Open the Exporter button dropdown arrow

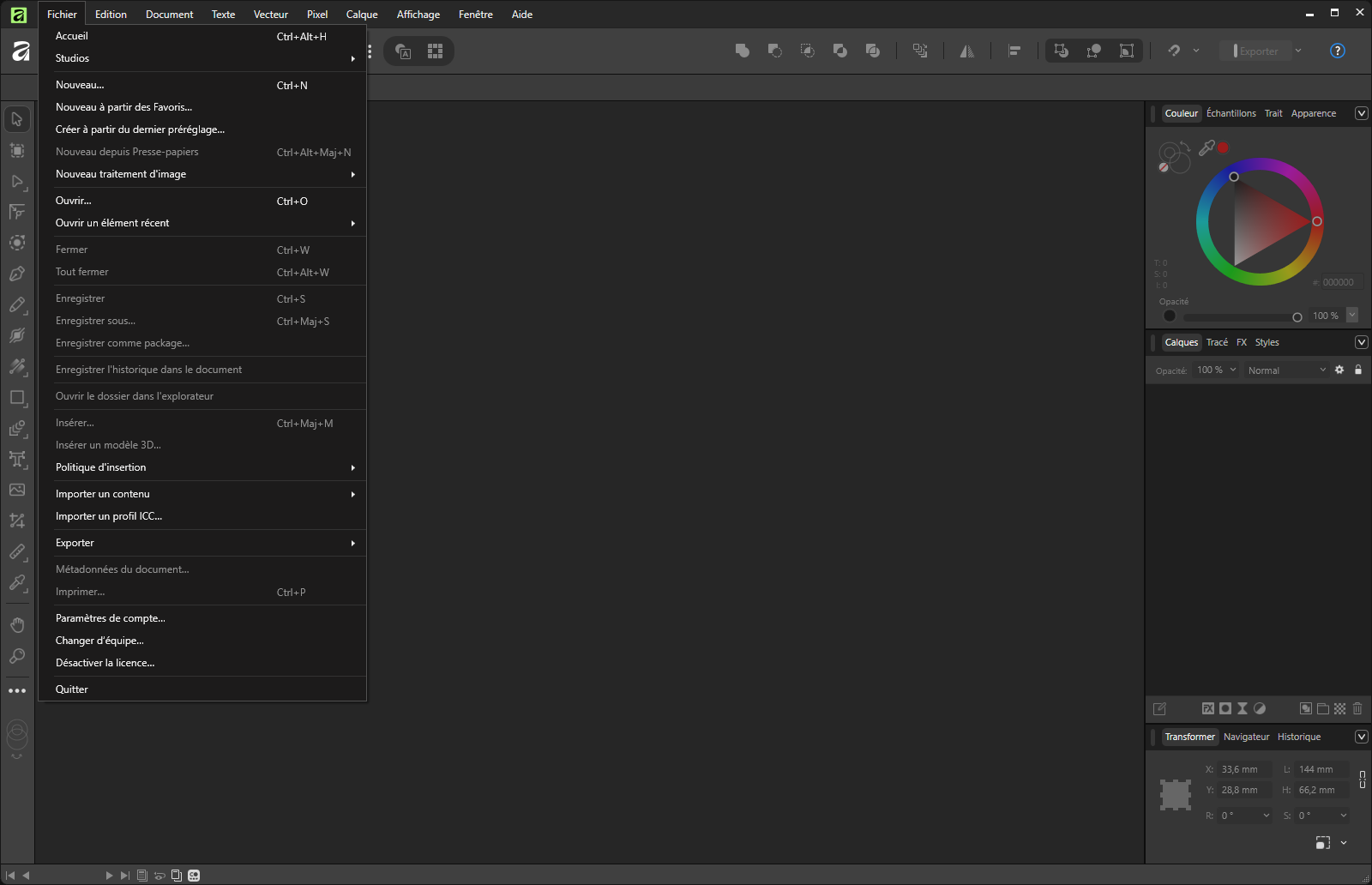tap(1298, 51)
